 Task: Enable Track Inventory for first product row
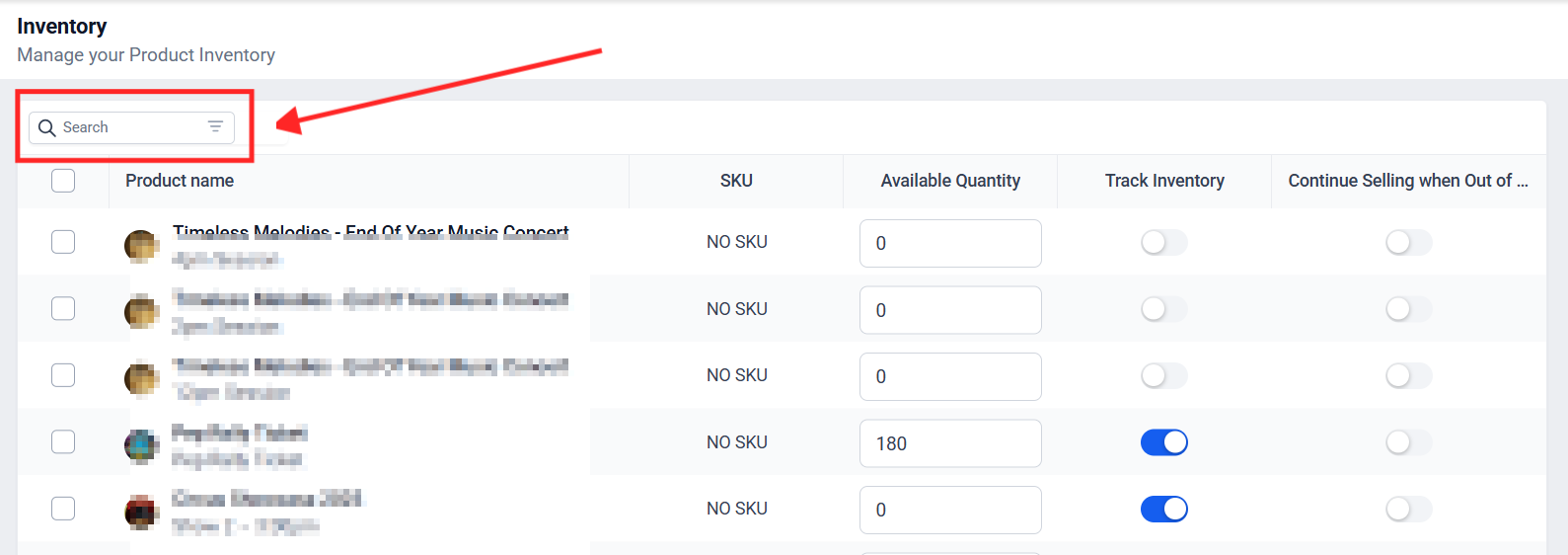coord(1163,243)
